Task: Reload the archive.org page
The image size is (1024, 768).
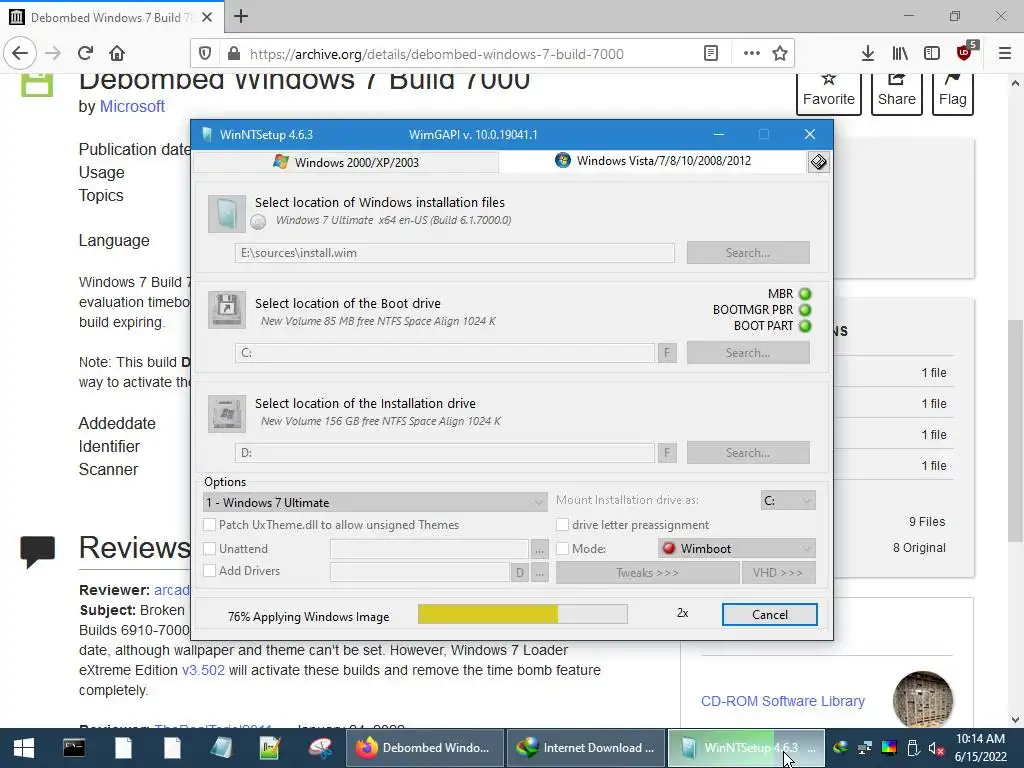Action: pyautogui.click(x=85, y=53)
